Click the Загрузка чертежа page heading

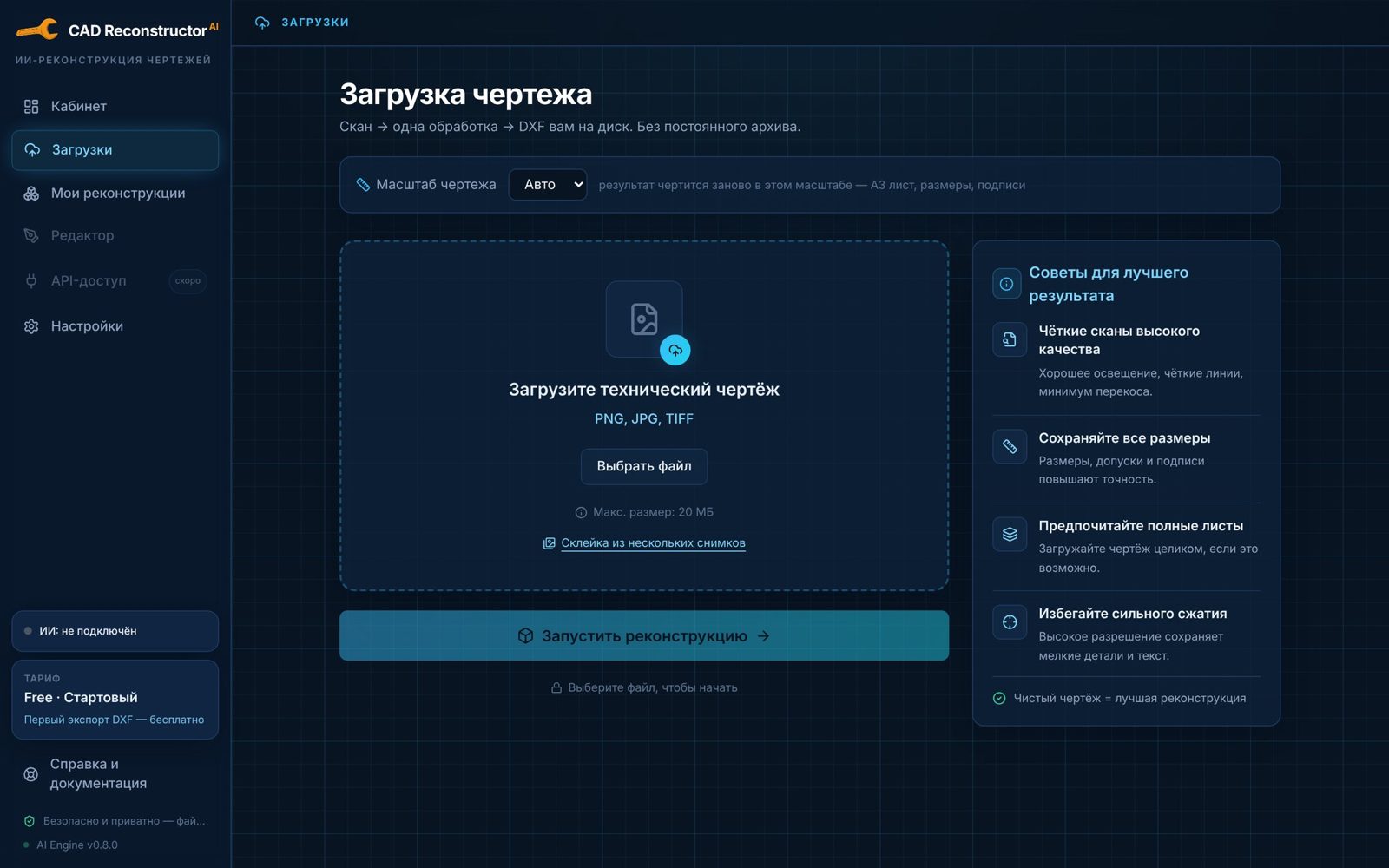point(465,94)
